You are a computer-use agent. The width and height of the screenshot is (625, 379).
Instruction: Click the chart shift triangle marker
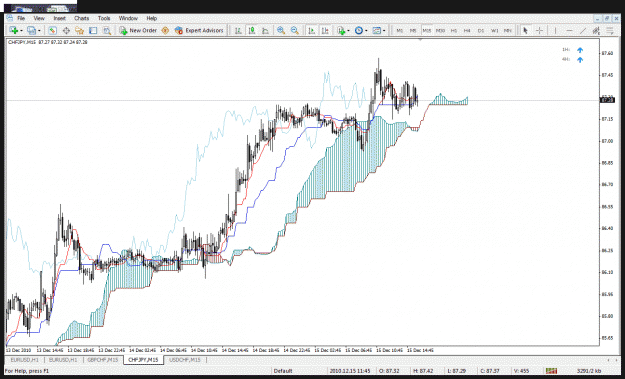click(x=420, y=40)
